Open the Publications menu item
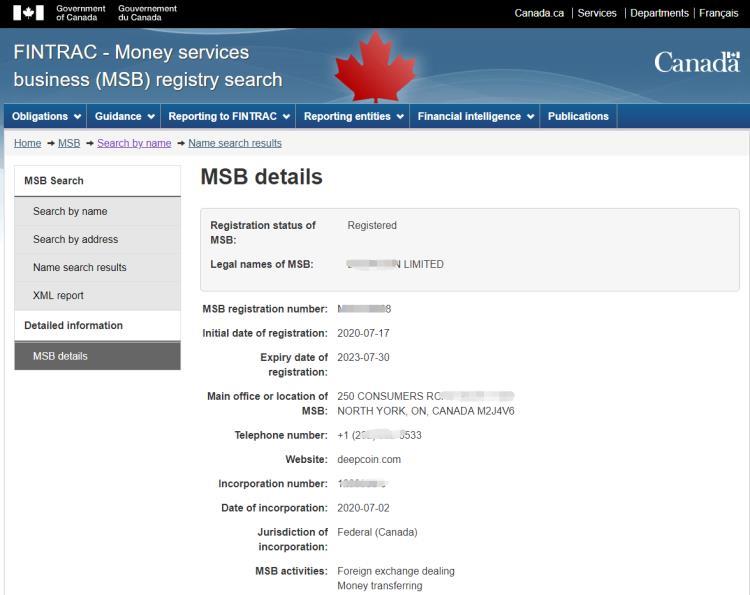The width and height of the screenshot is (750, 595). tap(578, 116)
